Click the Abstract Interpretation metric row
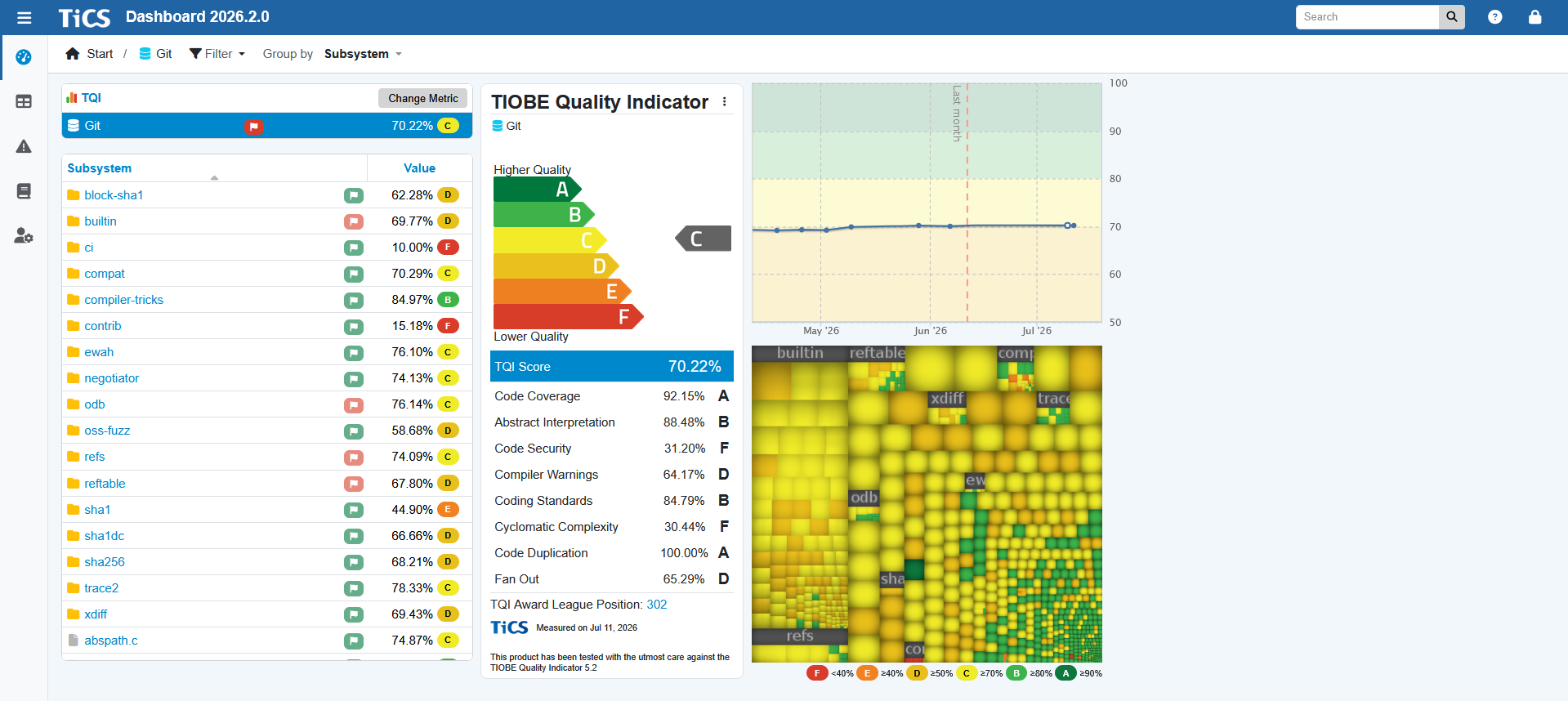Image resolution: width=1568 pixels, height=701 pixels. (x=612, y=422)
